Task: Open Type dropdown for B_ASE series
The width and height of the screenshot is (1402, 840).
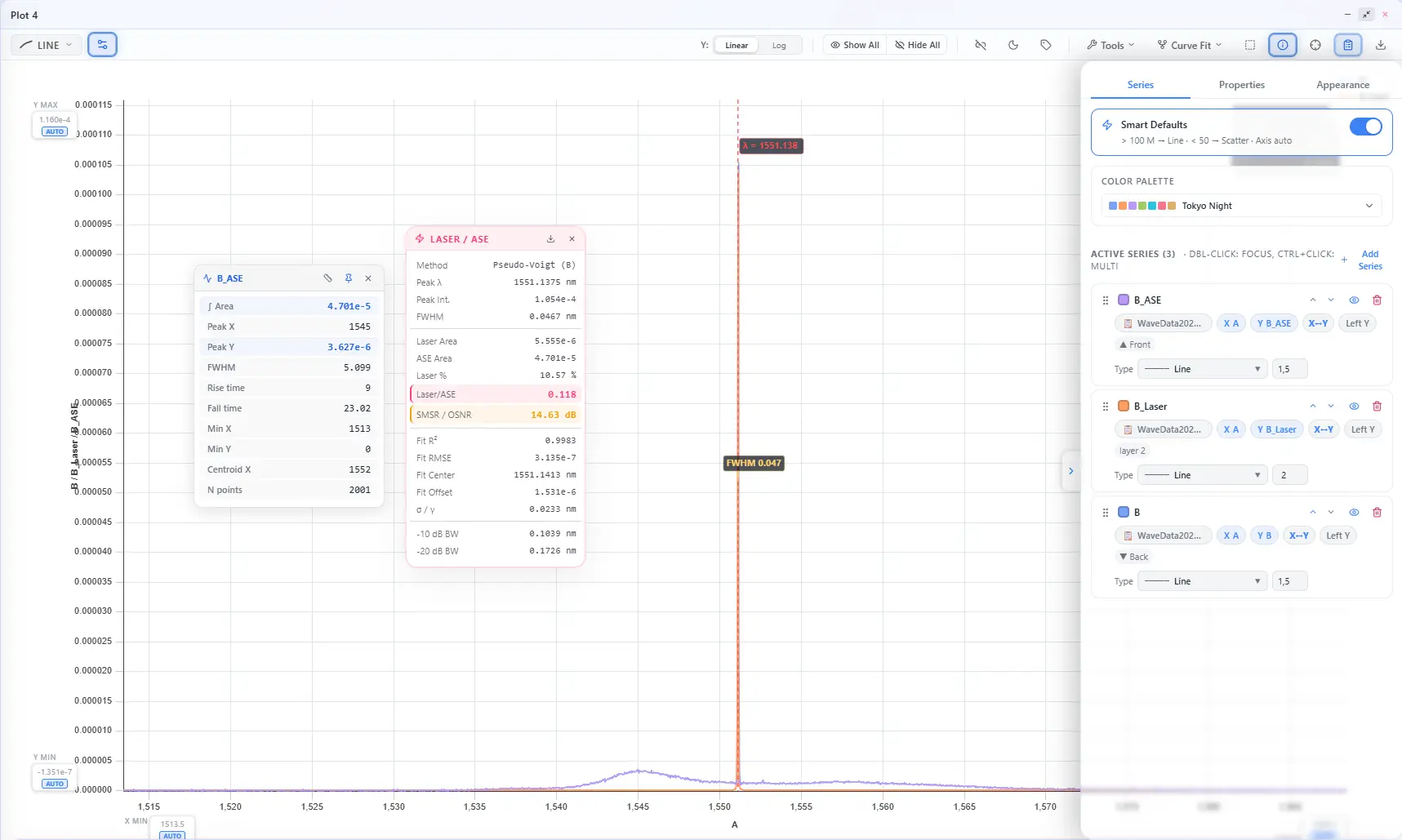Action: [x=1202, y=369]
